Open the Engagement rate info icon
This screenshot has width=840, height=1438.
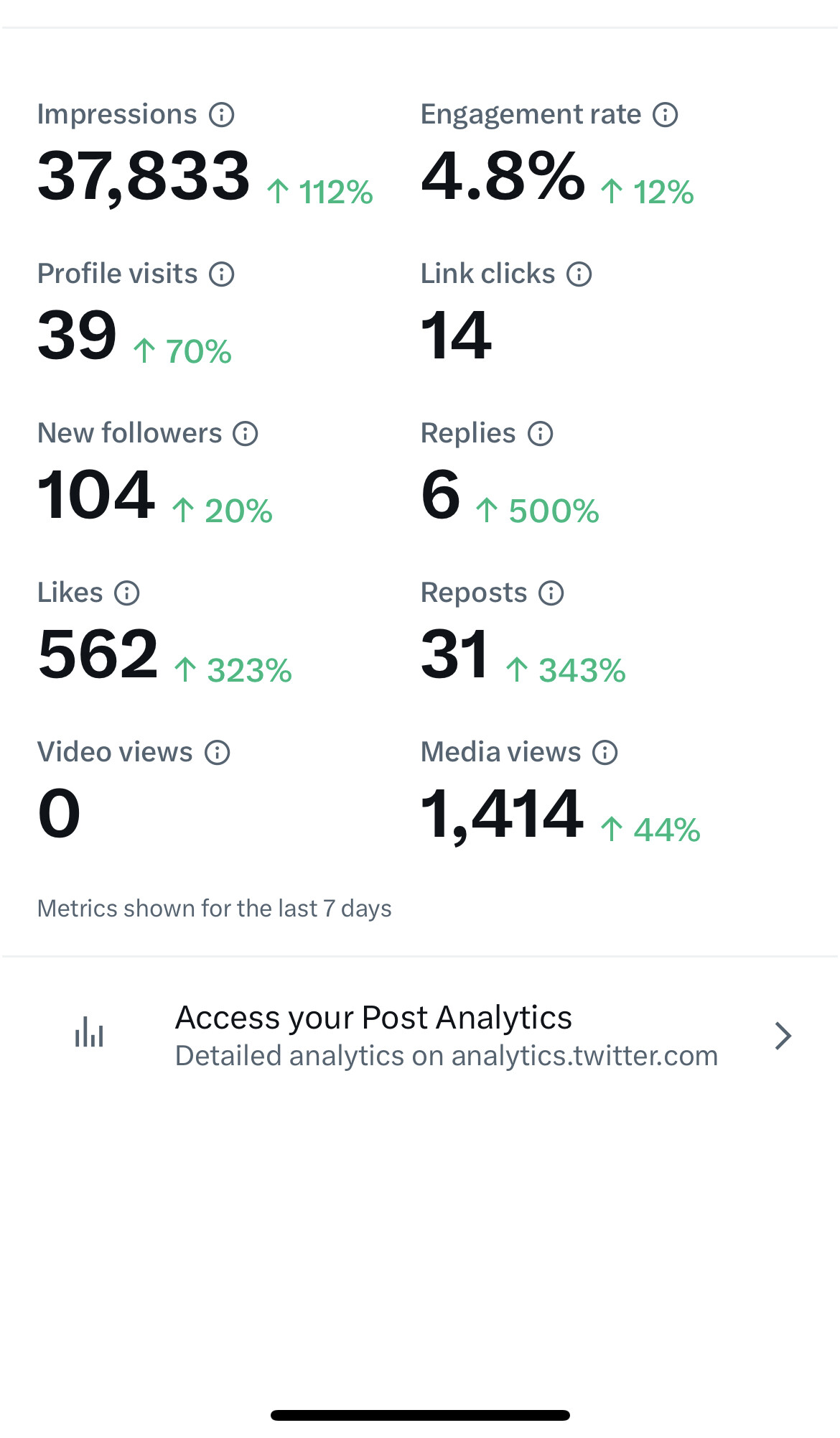click(x=666, y=115)
